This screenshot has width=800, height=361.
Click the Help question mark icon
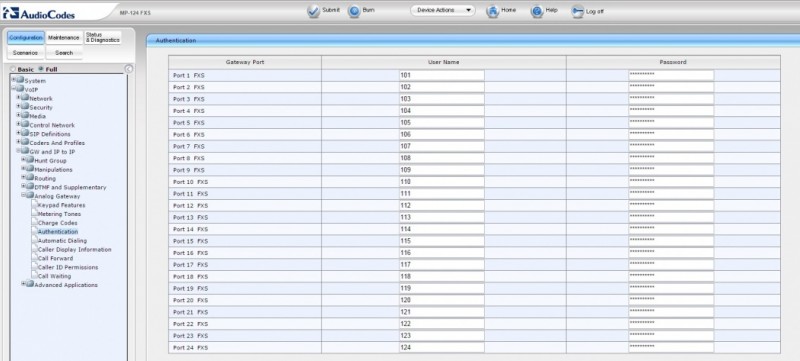(537, 11)
